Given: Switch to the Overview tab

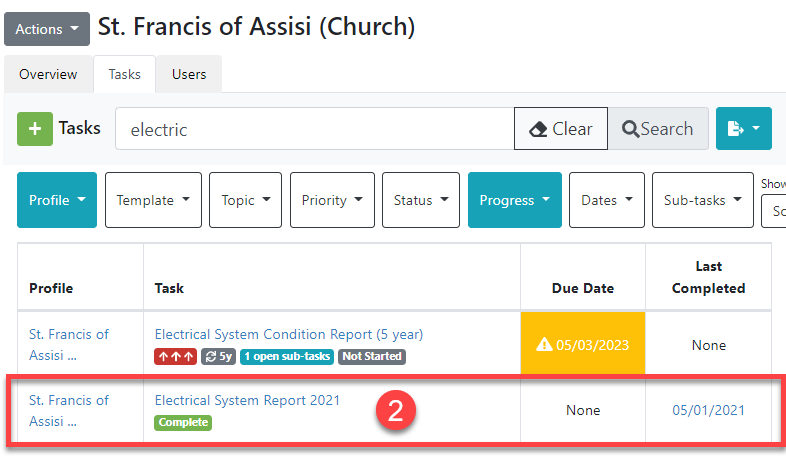Looking at the screenshot, I should pos(48,75).
